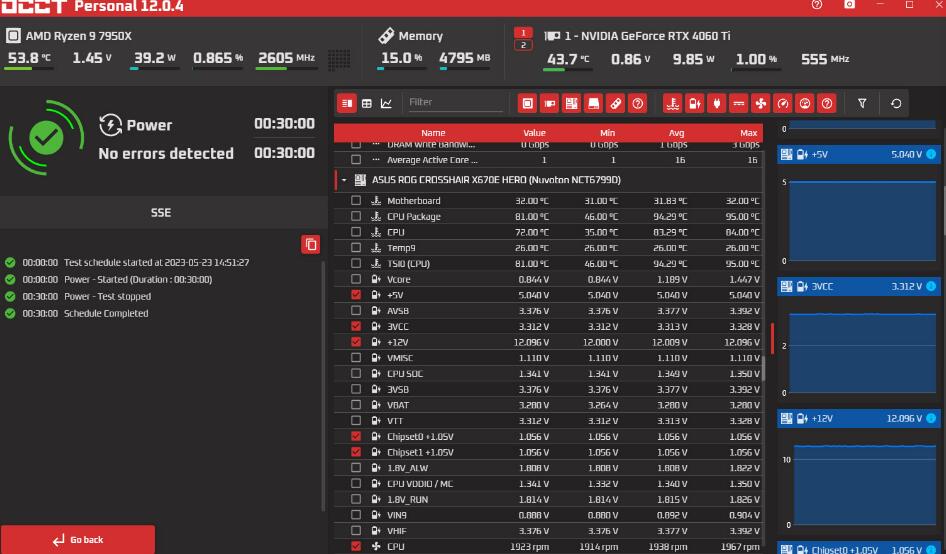Screen dimensions: 946x554
Task: Sort sensors by the Max column
Action: (x=749, y=133)
